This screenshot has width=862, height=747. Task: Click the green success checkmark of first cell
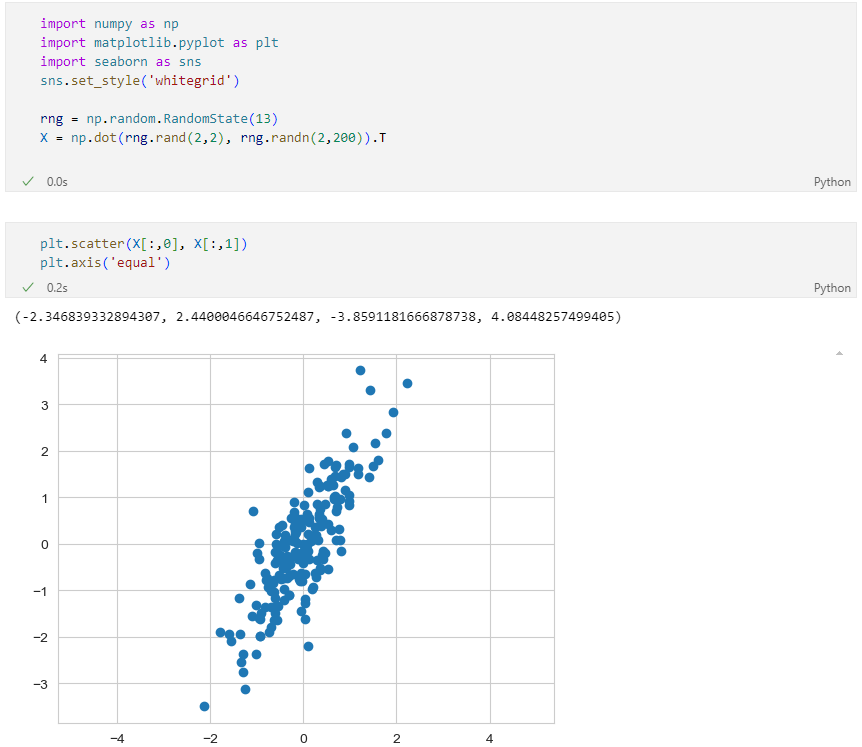pos(28,181)
